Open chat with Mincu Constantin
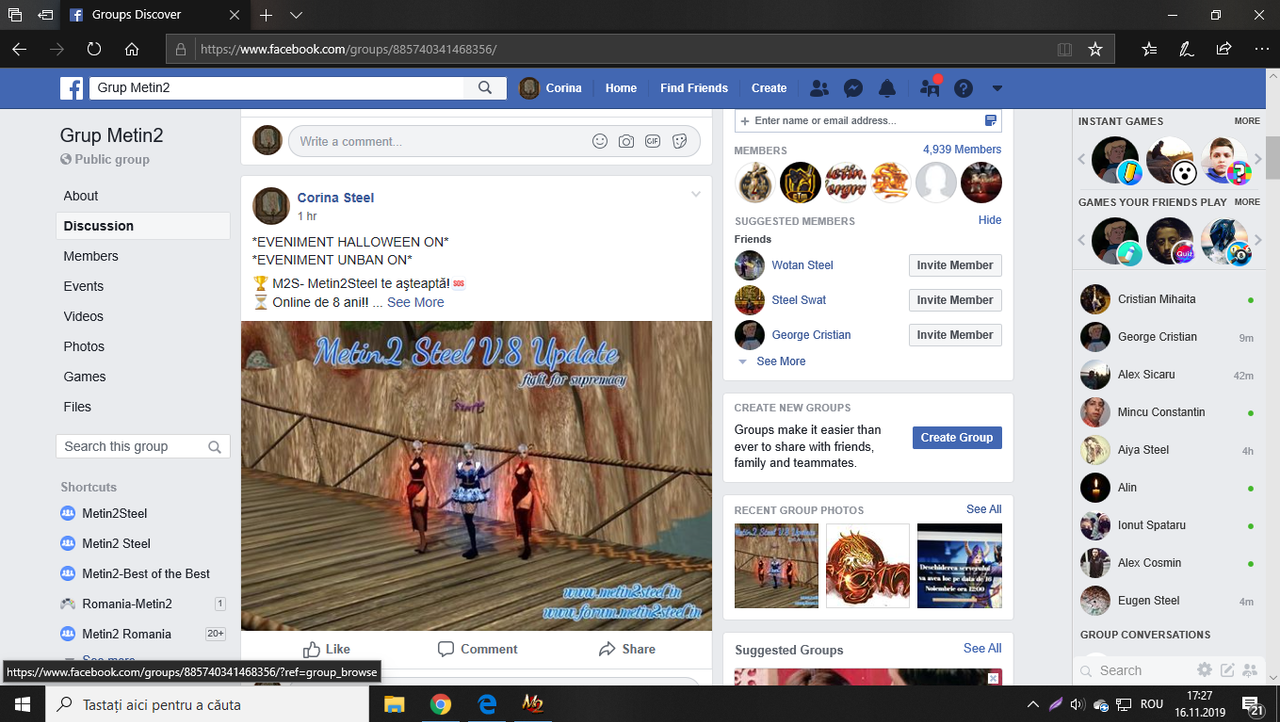1280x722 pixels. [x=1168, y=412]
